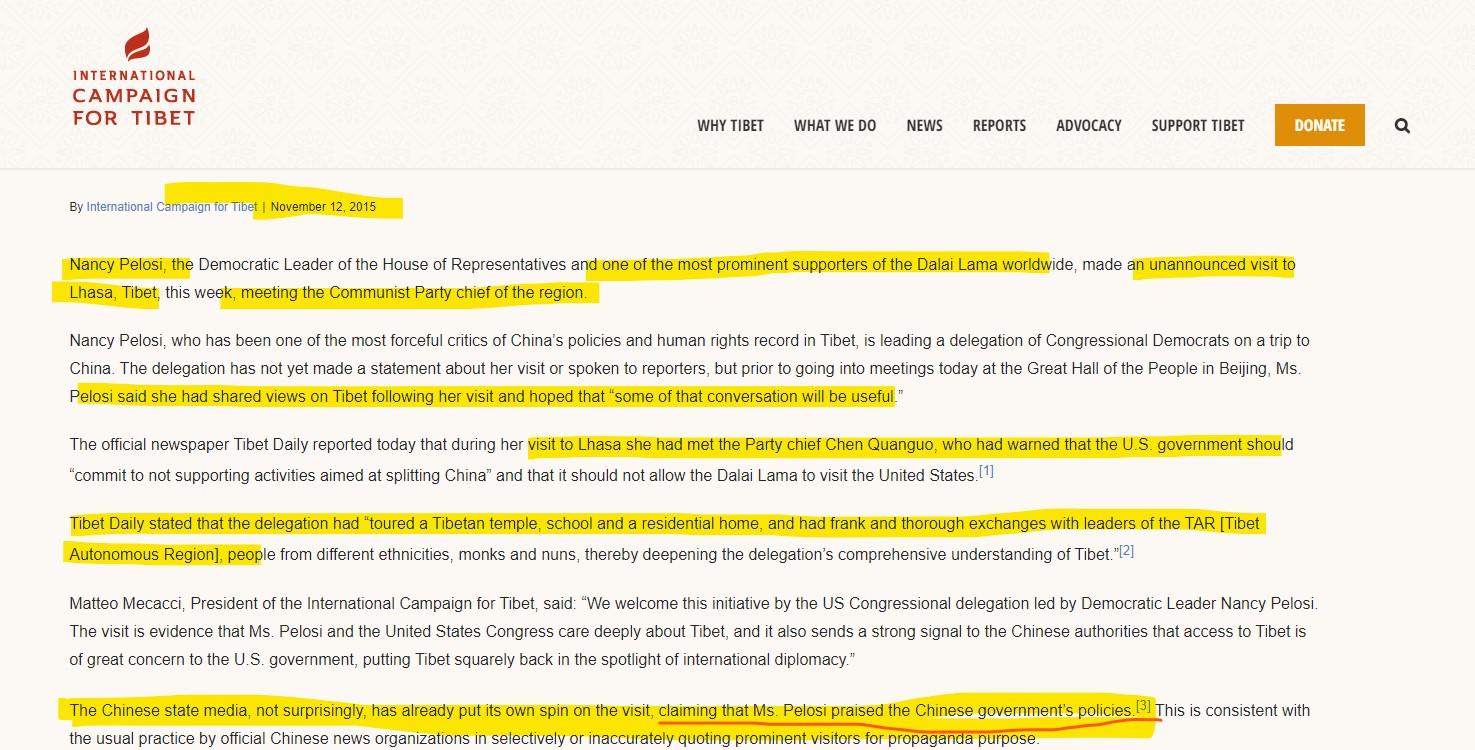Select the Advocacy menu item
1475x750 pixels.
pyautogui.click(x=1089, y=126)
